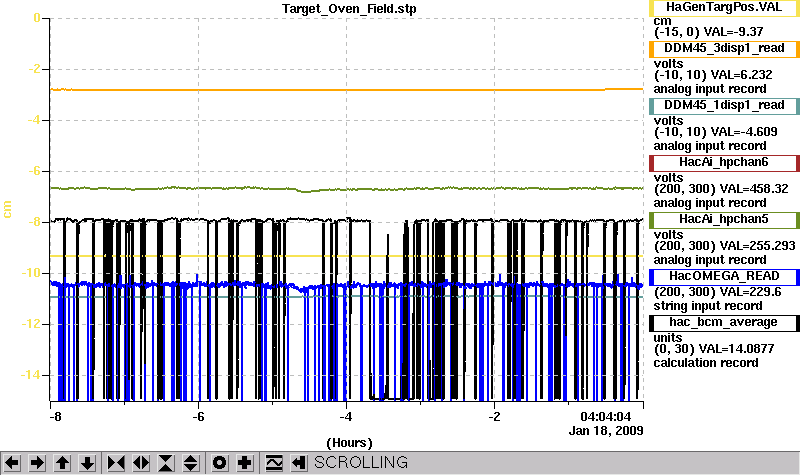Click the 04:04:04 time stamp
Viewport: 800px width, 475px height.
pos(606,417)
